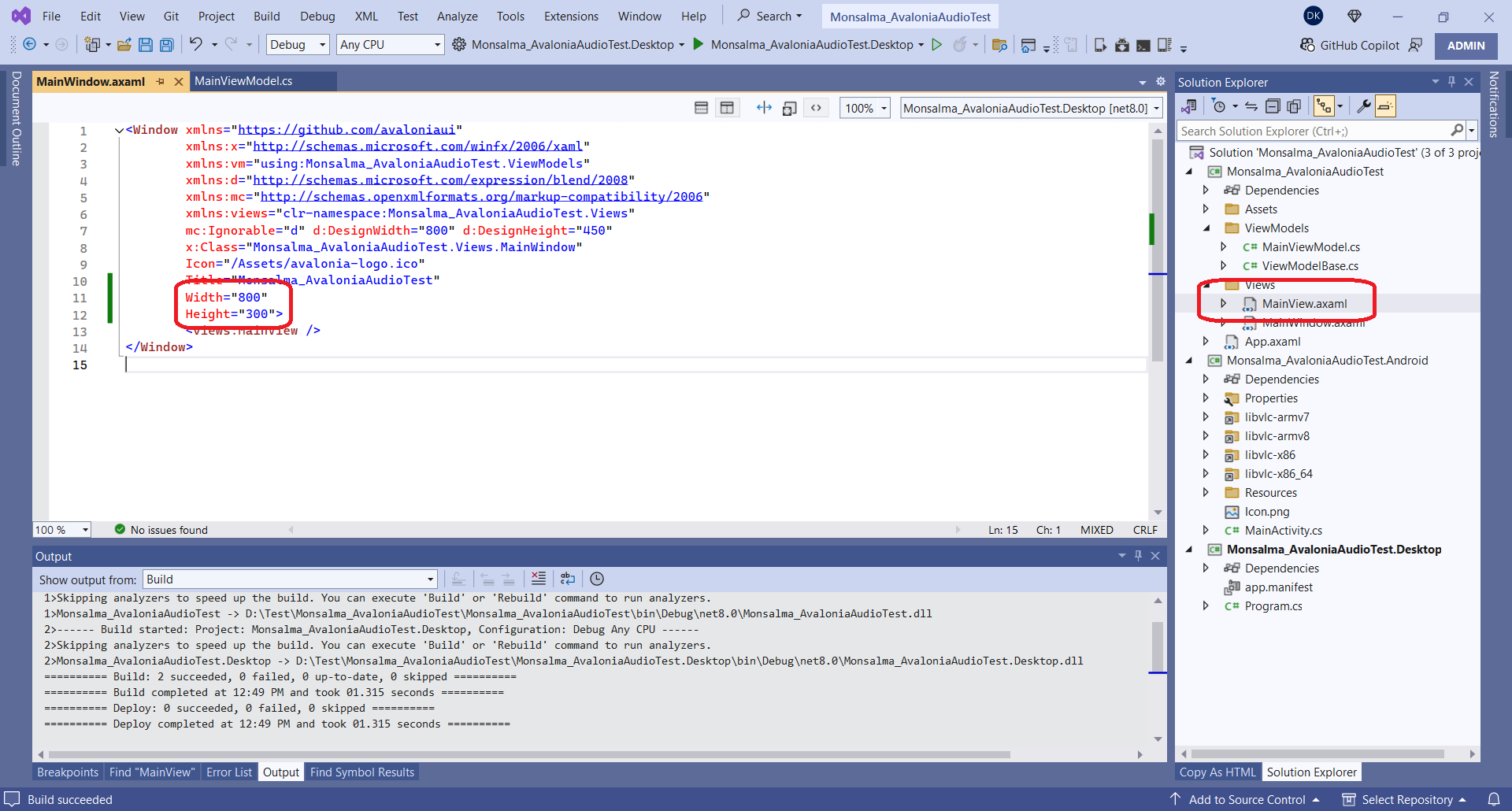Click the Copy As HTML tab
The image size is (1512, 811).
point(1217,772)
